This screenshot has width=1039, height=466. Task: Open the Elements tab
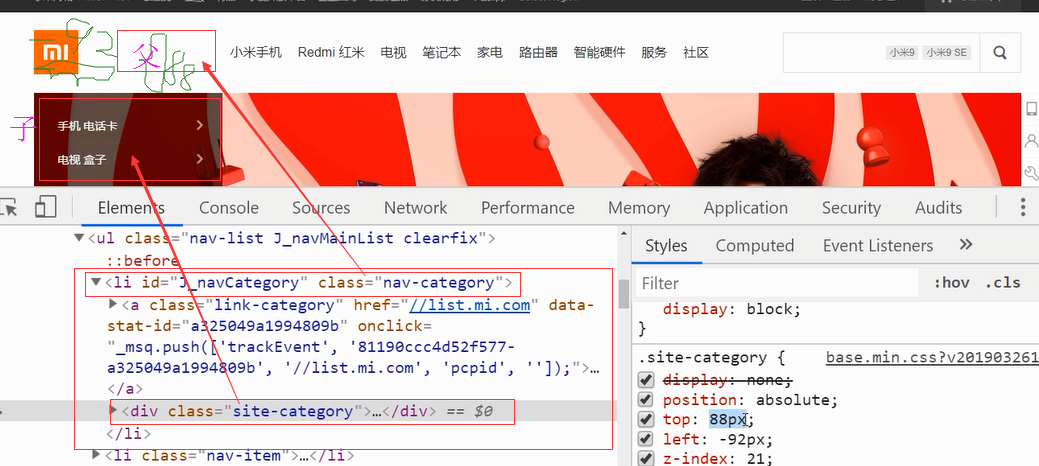coord(131,207)
